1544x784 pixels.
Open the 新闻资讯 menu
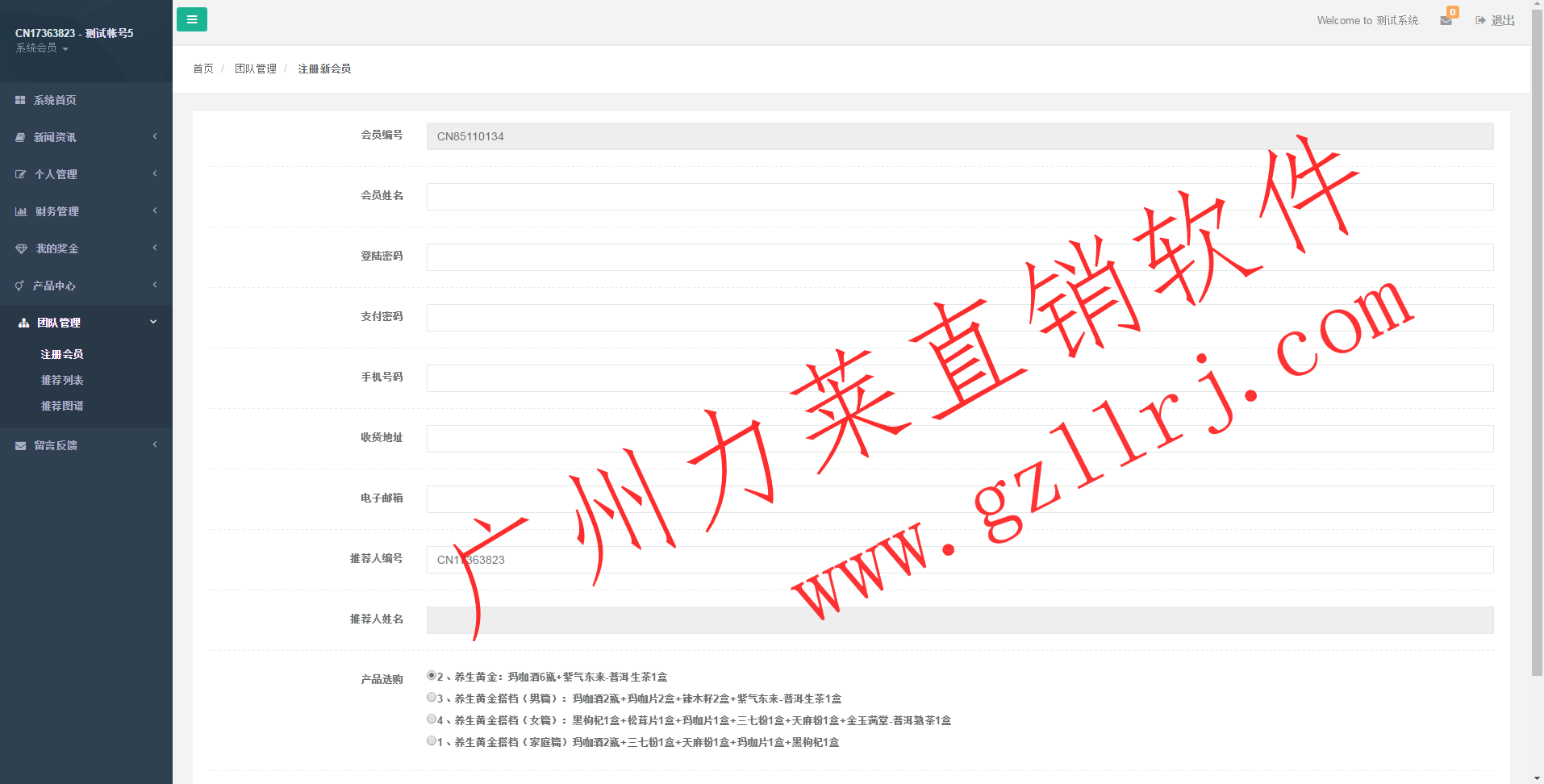pyautogui.click(x=86, y=137)
